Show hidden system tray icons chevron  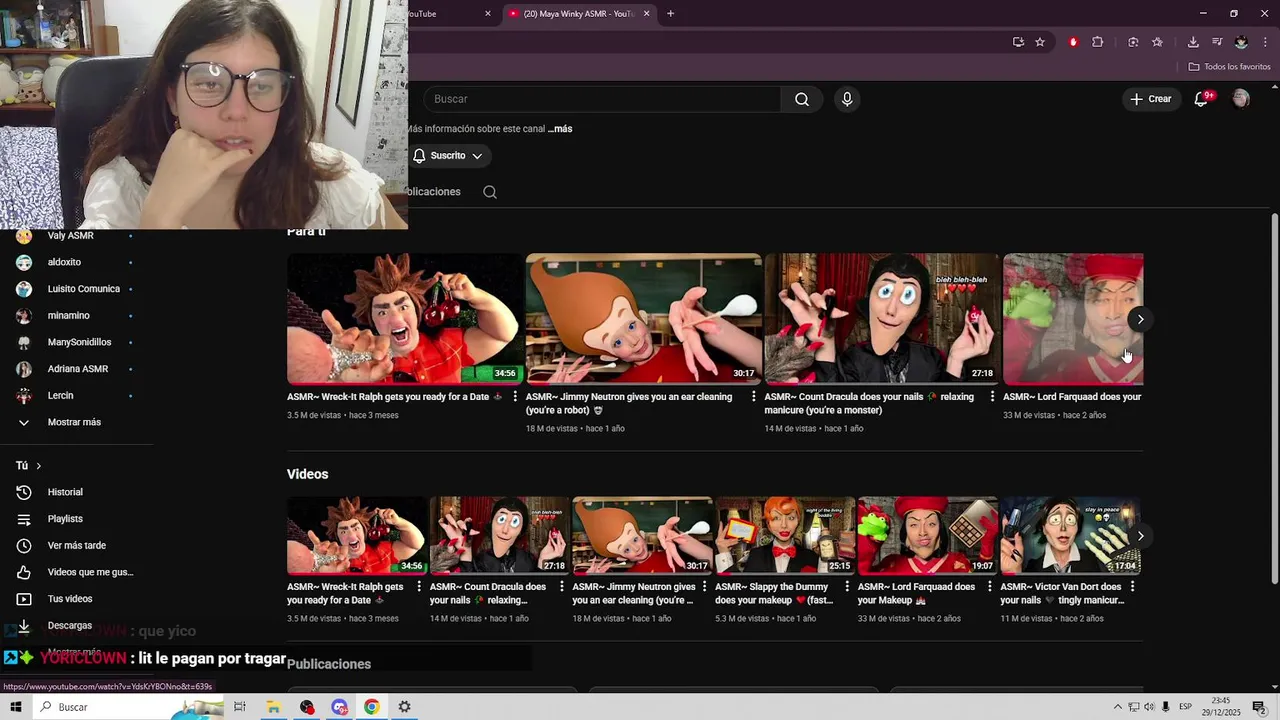[x=1118, y=707]
